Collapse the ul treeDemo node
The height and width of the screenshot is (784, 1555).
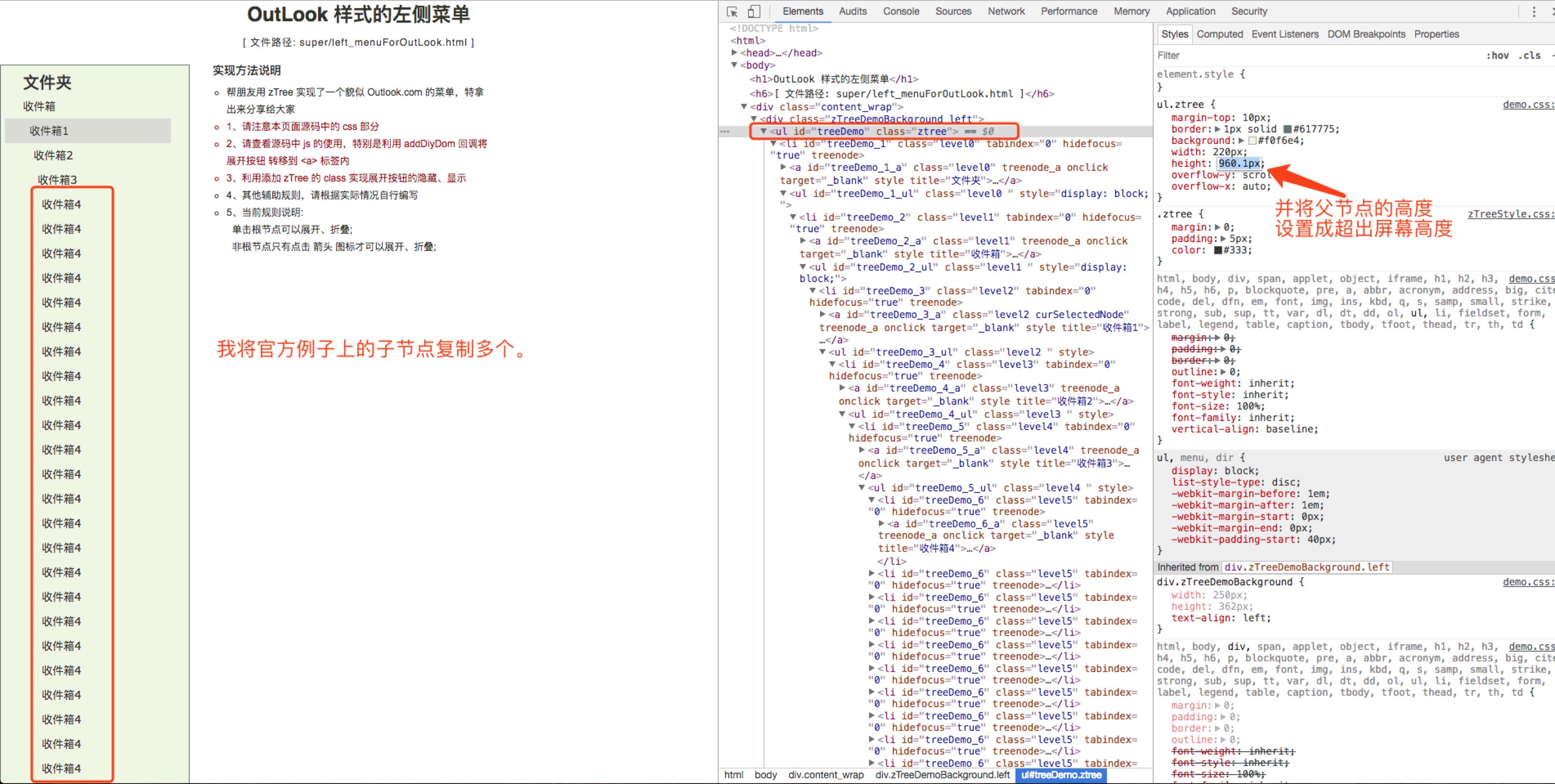[764, 131]
